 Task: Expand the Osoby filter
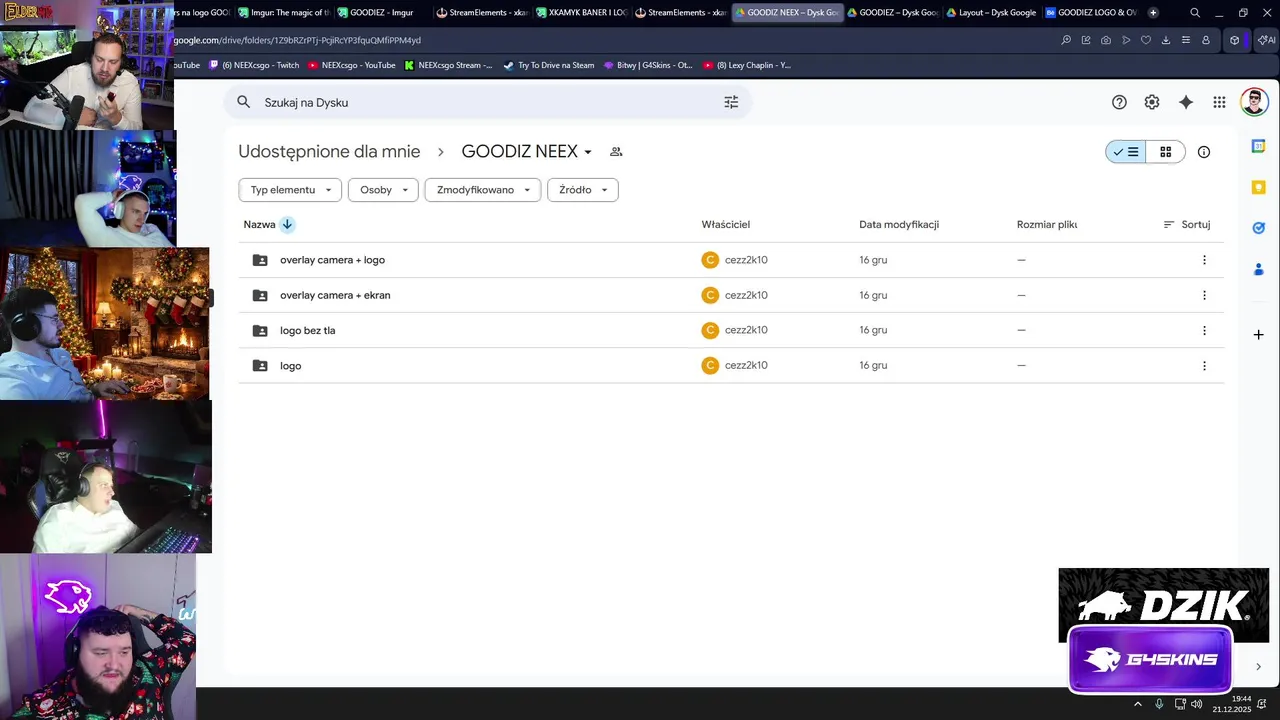point(383,190)
